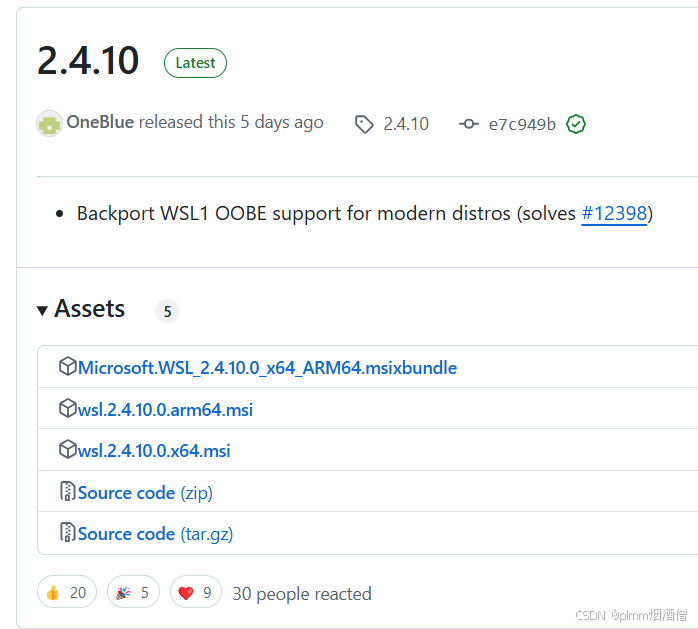Download wsl.2.4.10.0.x64.msi

(x=154, y=450)
